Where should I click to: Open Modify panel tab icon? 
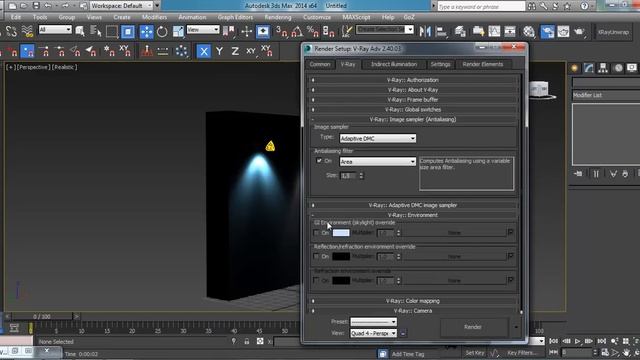coord(589,68)
